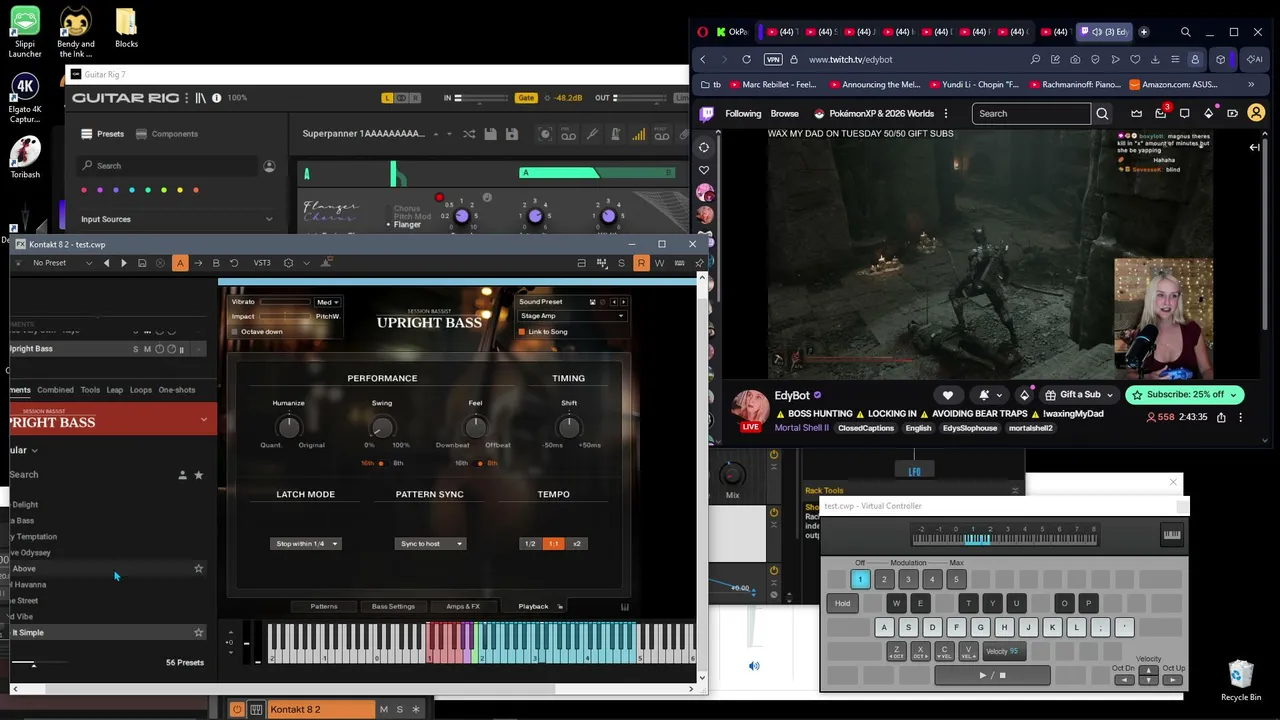Click the Kontakt plugin settings hexagon icon
This screenshot has height=720, width=1280.
pos(288,263)
